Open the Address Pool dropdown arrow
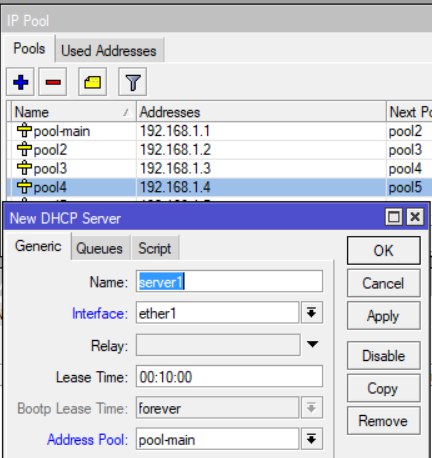The width and height of the screenshot is (432, 458). [312, 439]
